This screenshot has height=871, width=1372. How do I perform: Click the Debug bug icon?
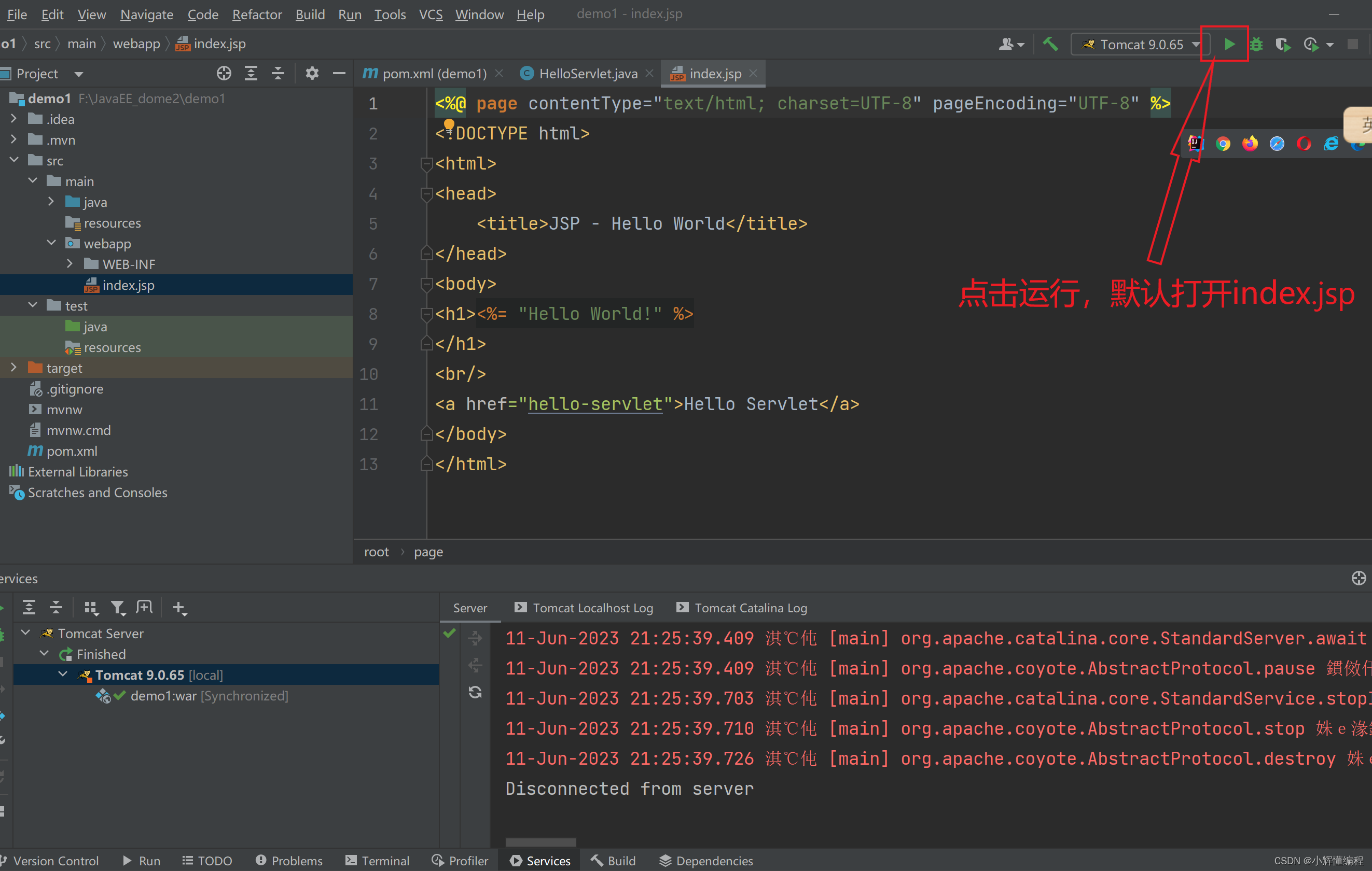coord(1256,44)
